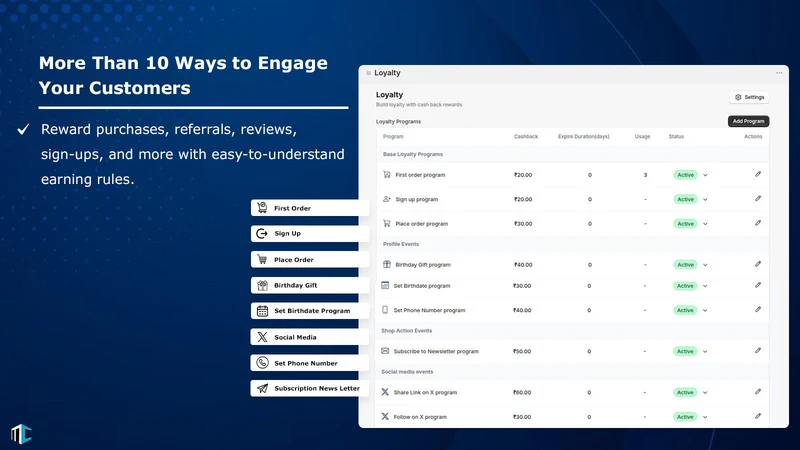Click the Profile Events section label
800x450 pixels.
click(401, 244)
